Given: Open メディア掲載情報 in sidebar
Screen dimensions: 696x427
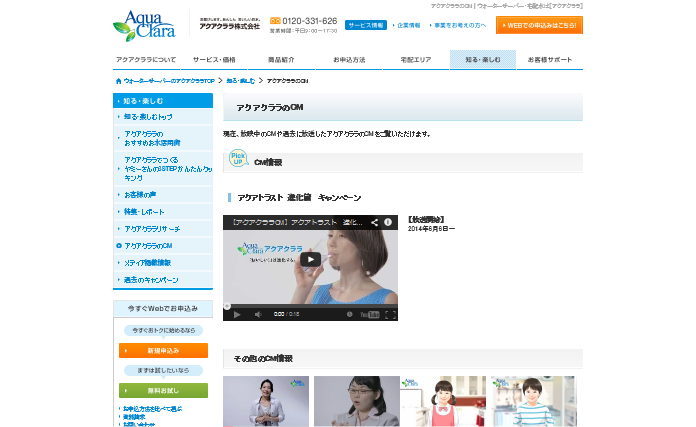Looking at the screenshot, I should (163, 263).
